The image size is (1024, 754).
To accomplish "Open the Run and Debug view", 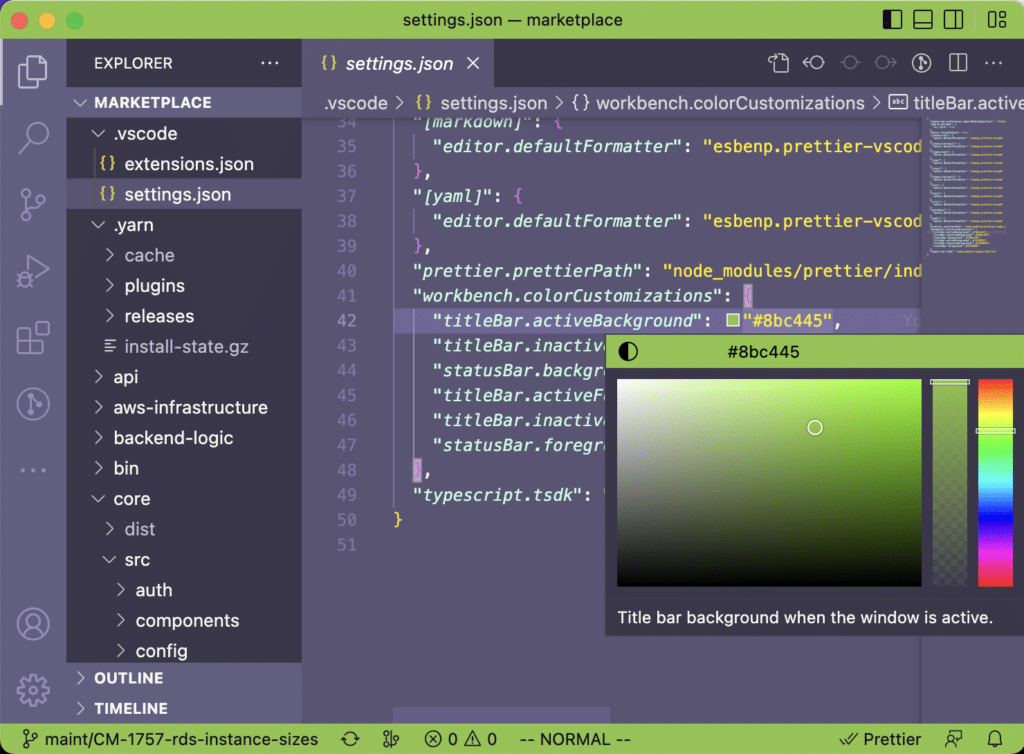I will (x=33, y=271).
